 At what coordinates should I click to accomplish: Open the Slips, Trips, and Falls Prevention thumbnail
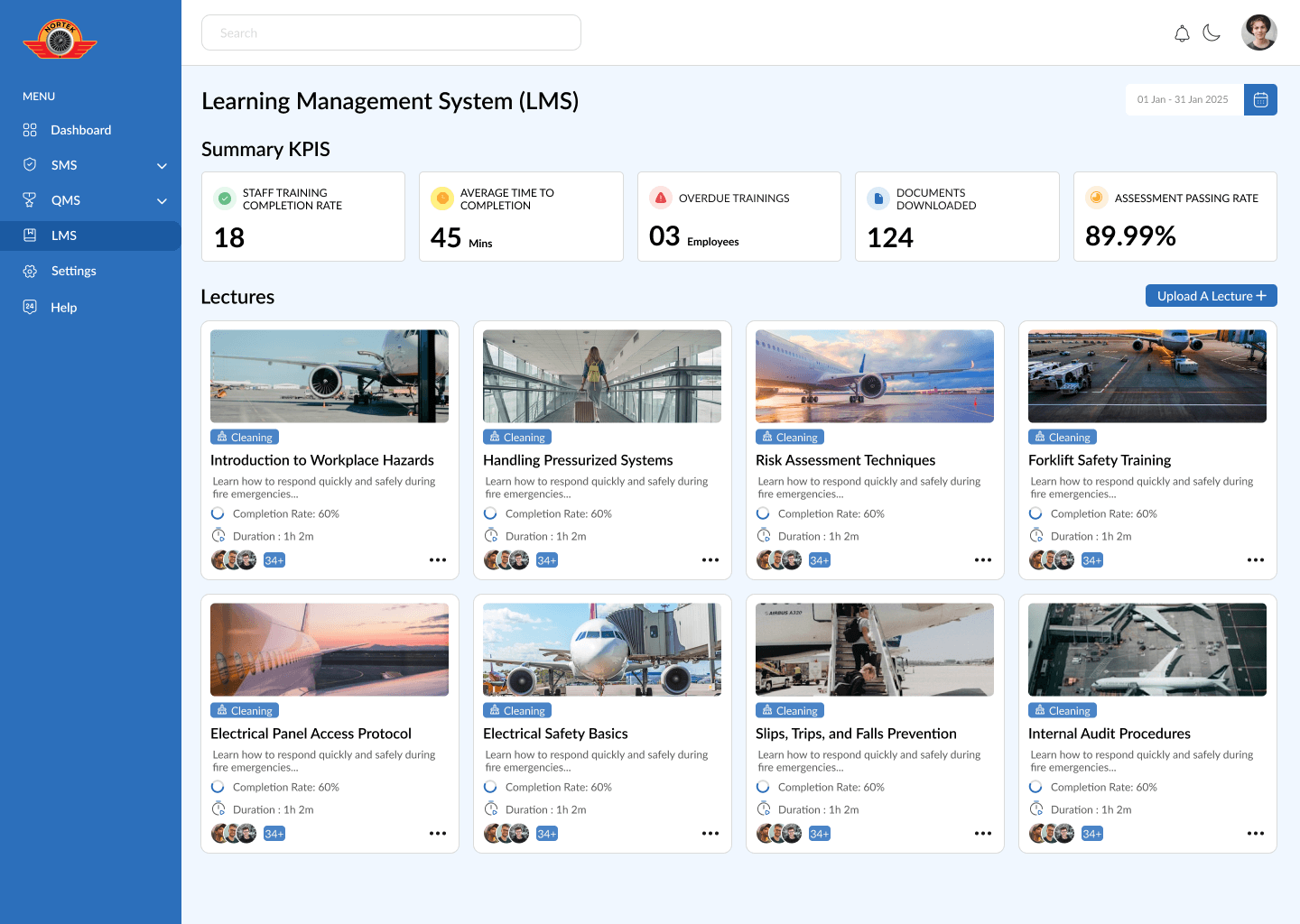875,650
